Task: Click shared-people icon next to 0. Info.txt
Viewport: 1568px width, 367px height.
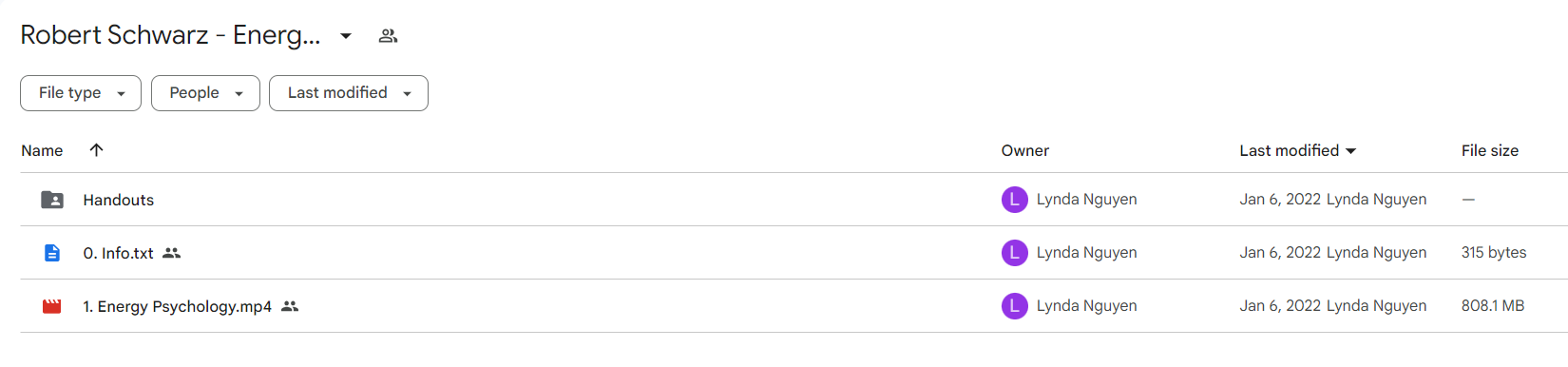Action: click(x=171, y=253)
